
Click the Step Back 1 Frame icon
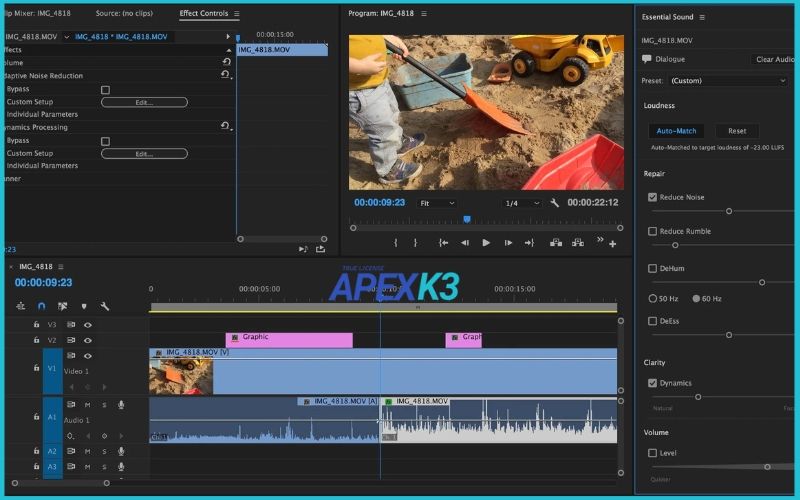[465, 243]
